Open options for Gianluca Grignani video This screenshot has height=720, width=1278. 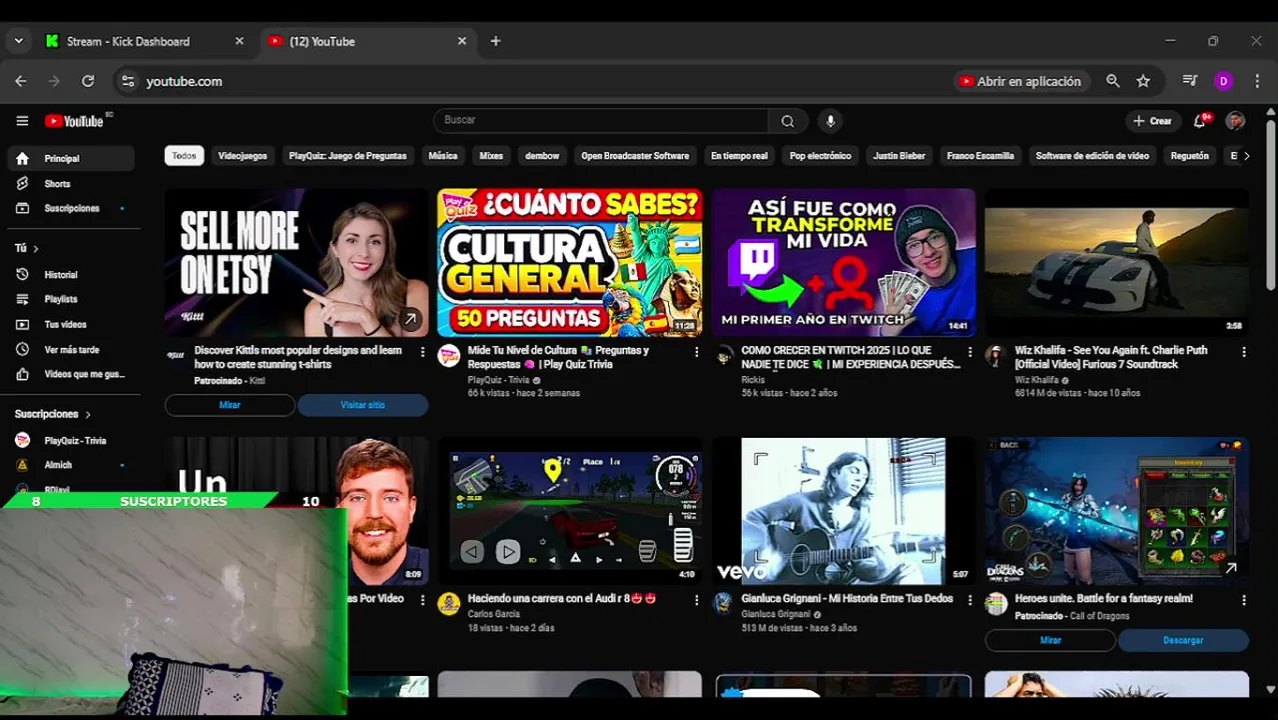[x=970, y=600]
